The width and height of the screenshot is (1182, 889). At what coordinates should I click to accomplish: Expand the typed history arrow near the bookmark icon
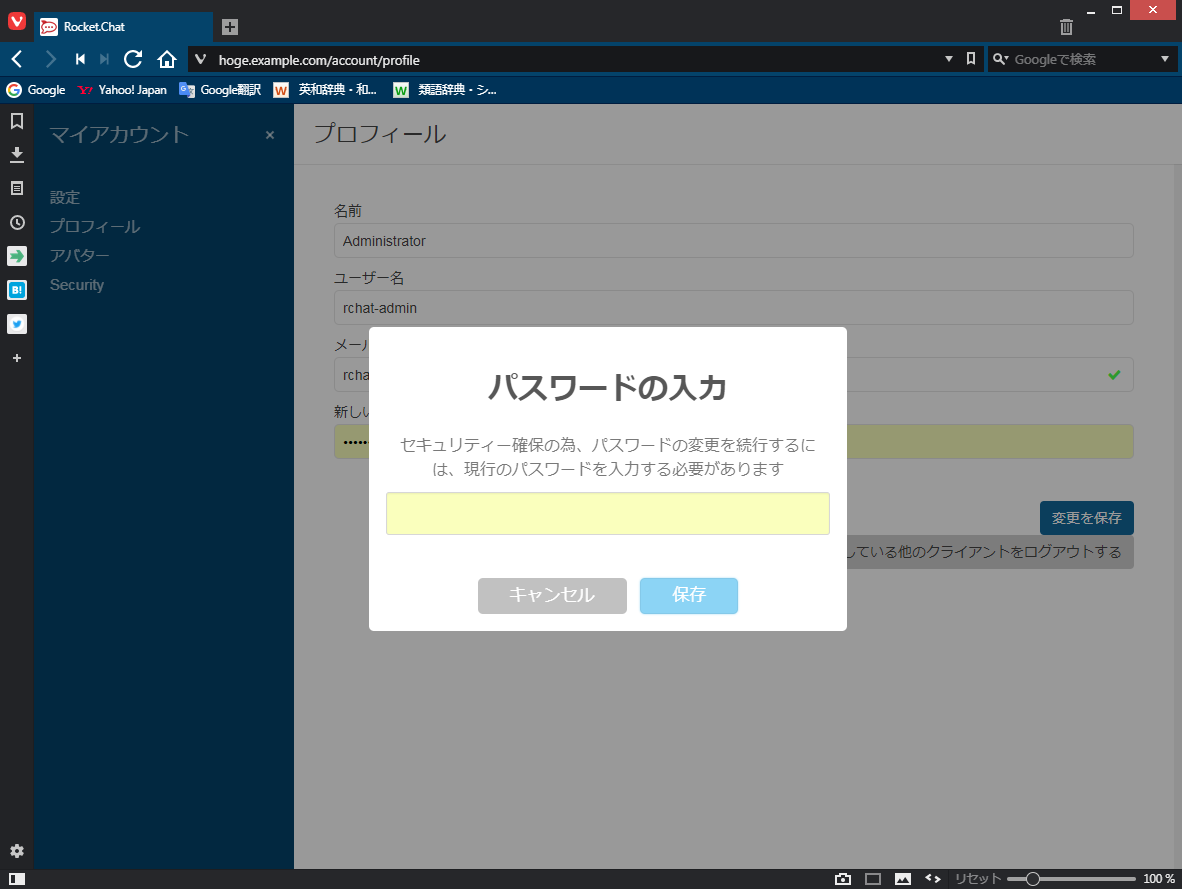point(948,59)
